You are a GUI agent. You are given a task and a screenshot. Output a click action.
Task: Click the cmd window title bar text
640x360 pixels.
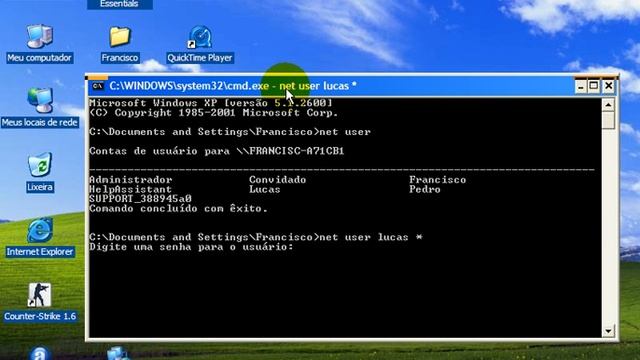(233, 86)
